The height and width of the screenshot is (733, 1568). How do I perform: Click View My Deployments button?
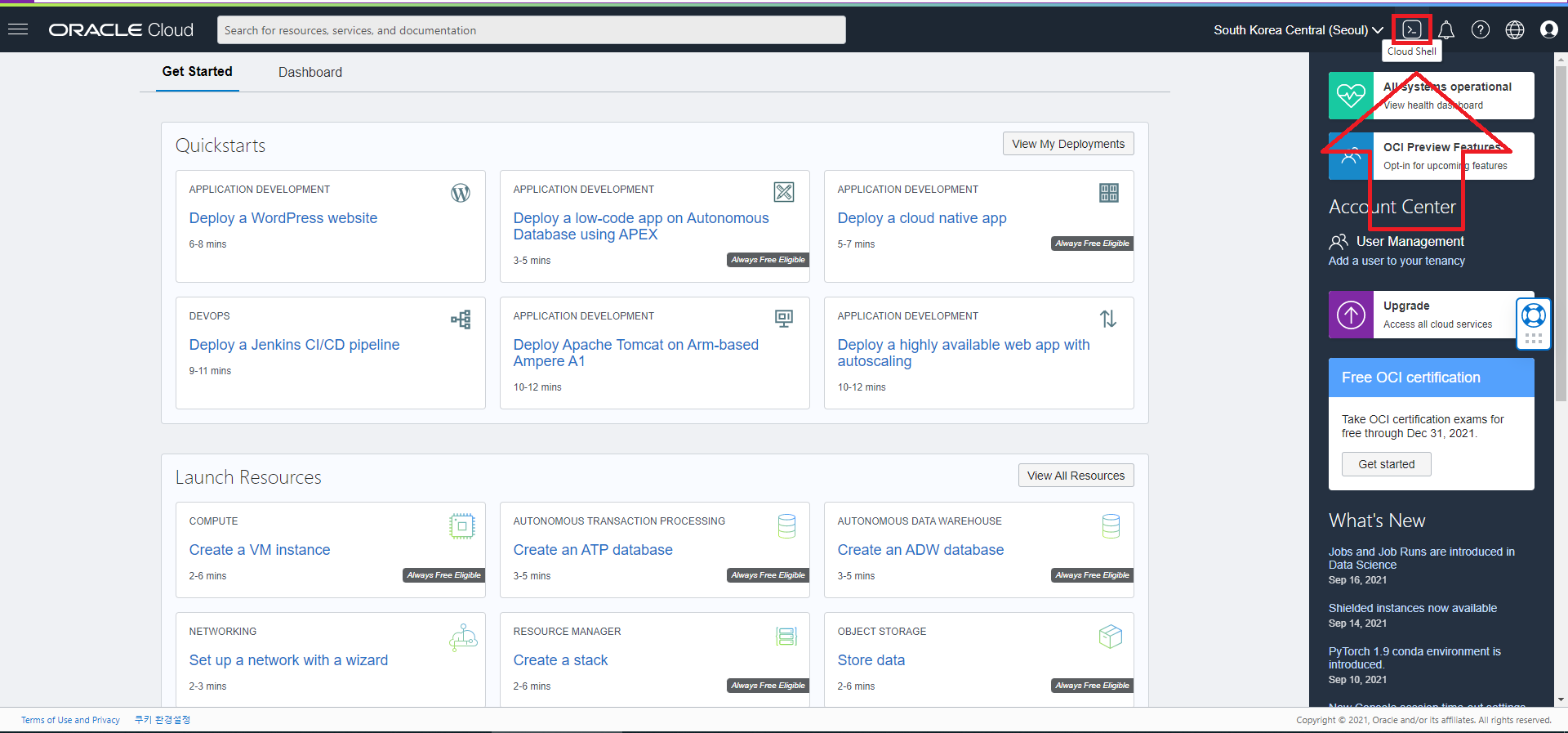click(1068, 144)
